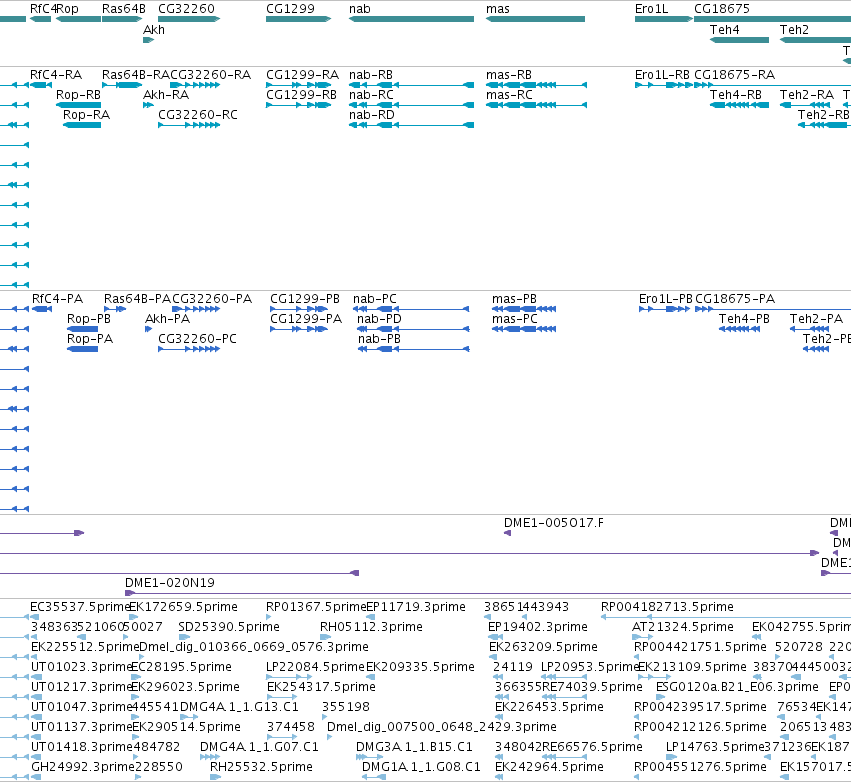Click the CG18675-PA protein label
Screen dimensions: 851x782
(735, 299)
